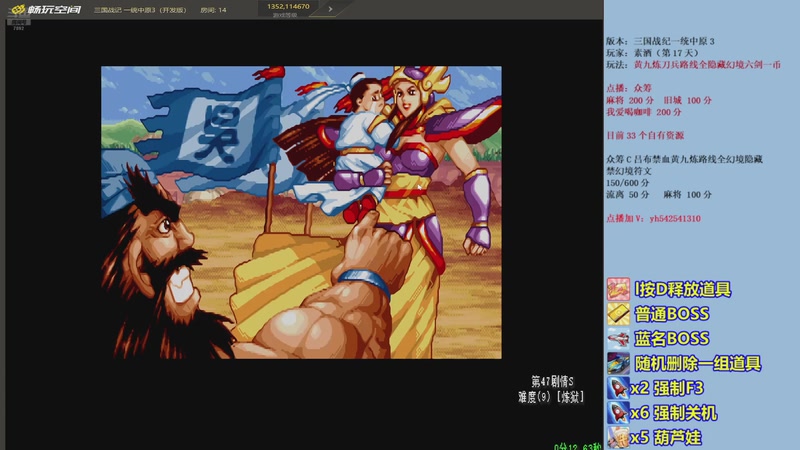The image size is (800, 450).
Task: Click the game title 三国战纪 一统中原3 (开发版)
Action: pos(140,10)
